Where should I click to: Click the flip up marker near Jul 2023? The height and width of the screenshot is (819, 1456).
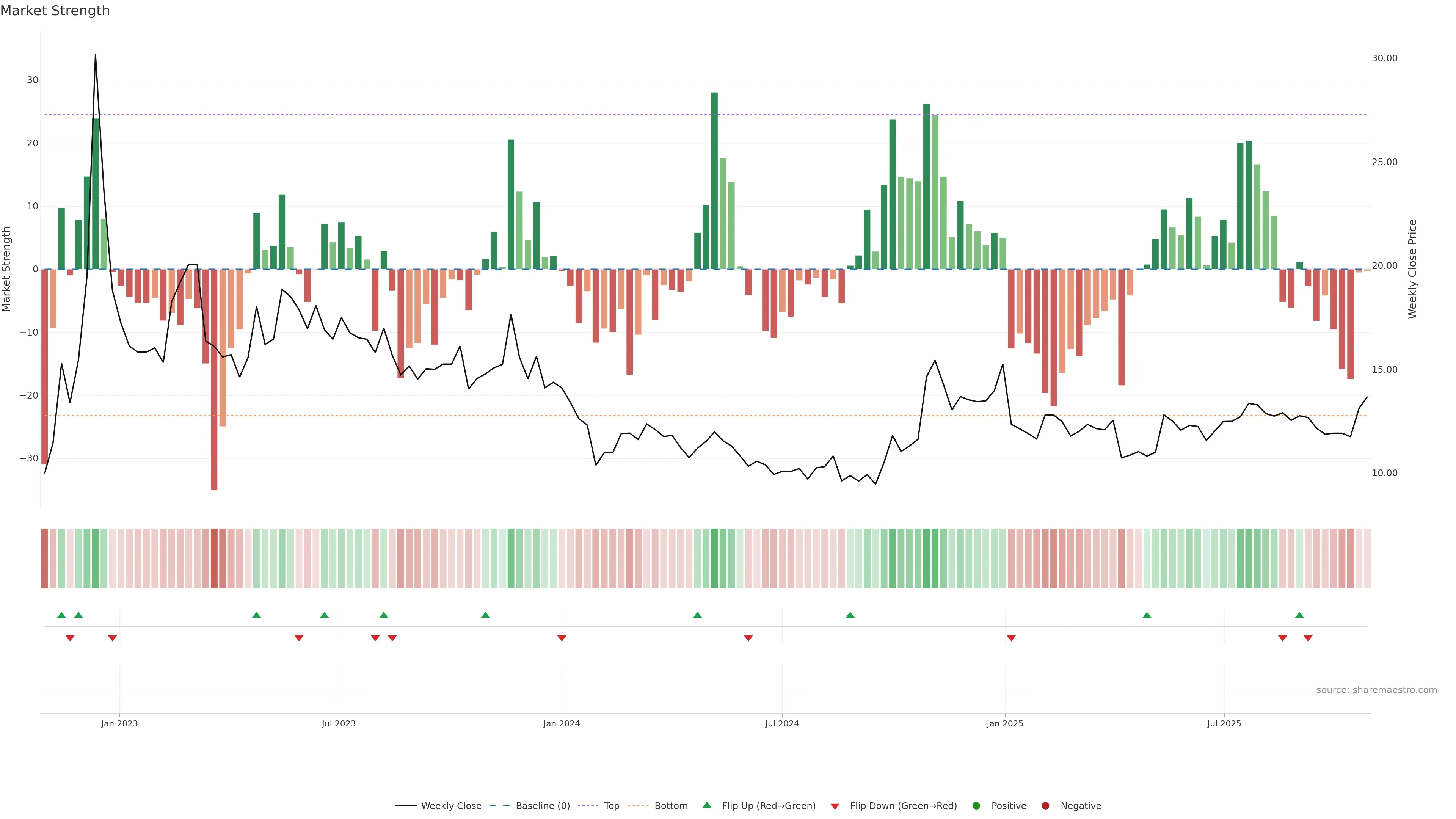point(325,615)
